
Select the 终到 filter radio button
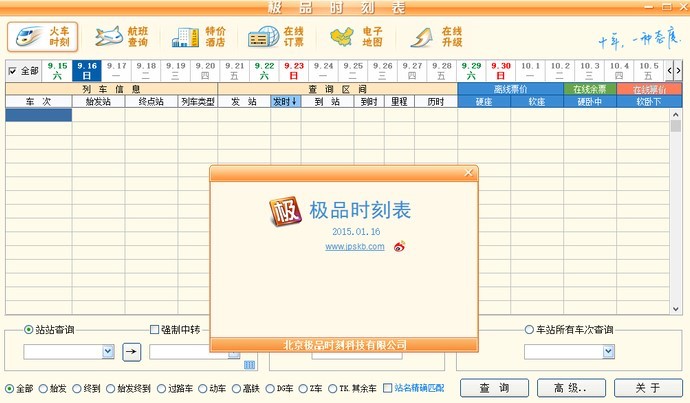pos(77,388)
